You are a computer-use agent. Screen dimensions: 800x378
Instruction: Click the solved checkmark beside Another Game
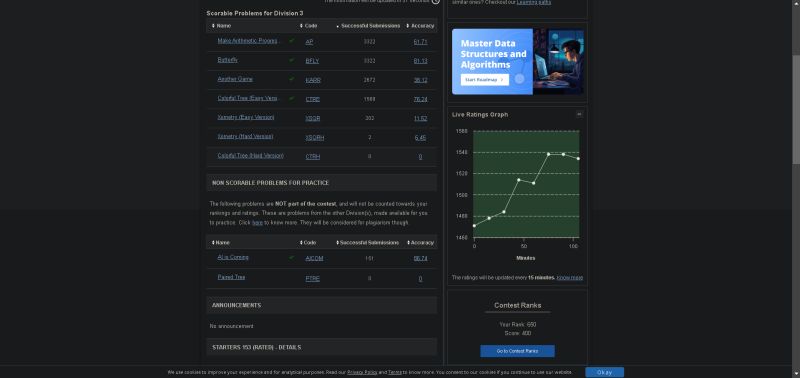(291, 79)
